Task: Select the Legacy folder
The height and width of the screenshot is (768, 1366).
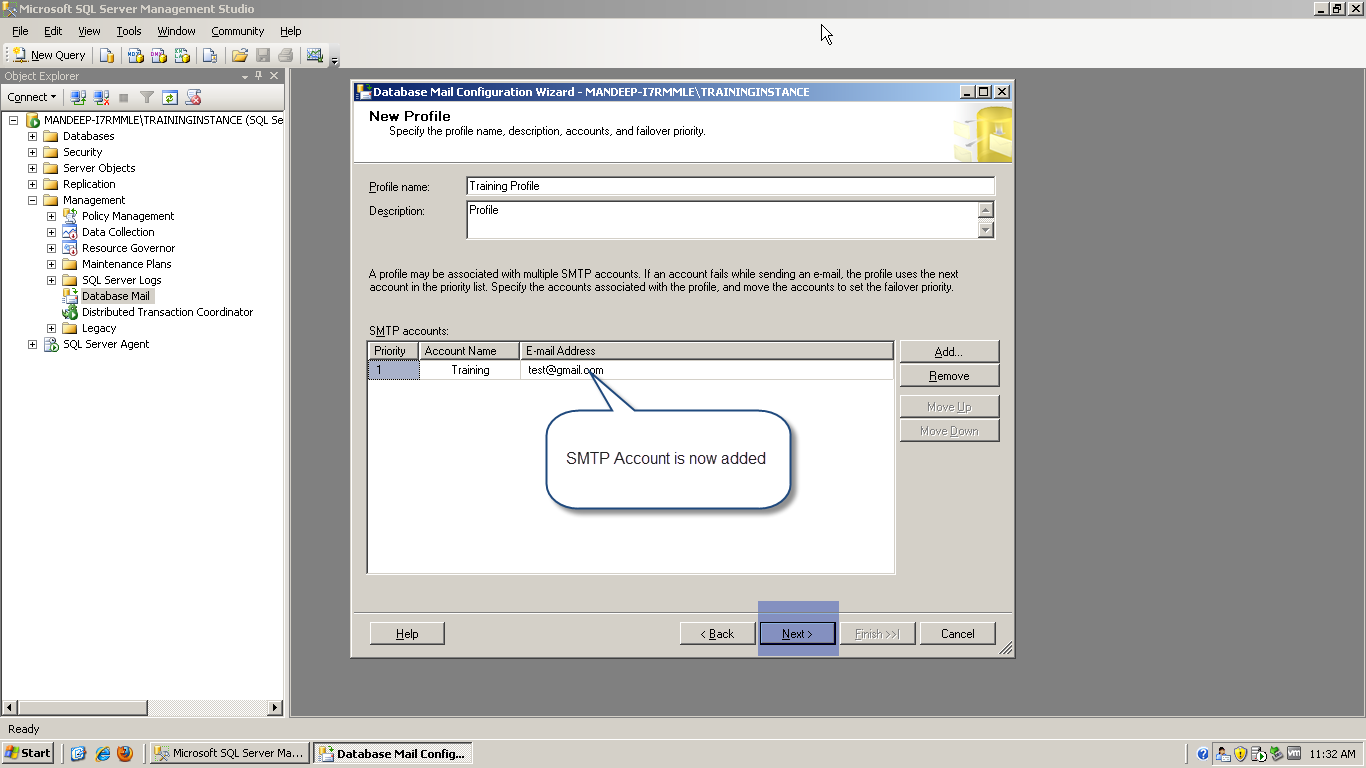Action: tap(99, 328)
